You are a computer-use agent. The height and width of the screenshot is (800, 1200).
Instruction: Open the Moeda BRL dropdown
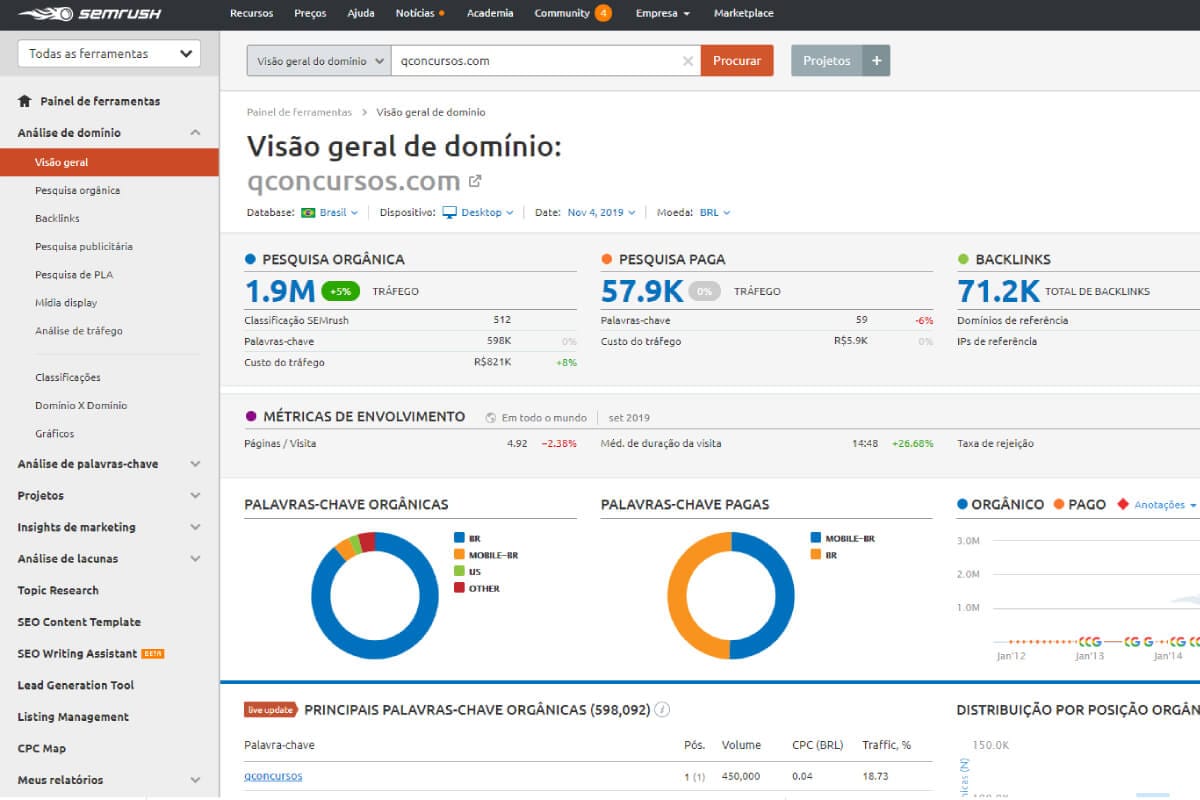[715, 213]
